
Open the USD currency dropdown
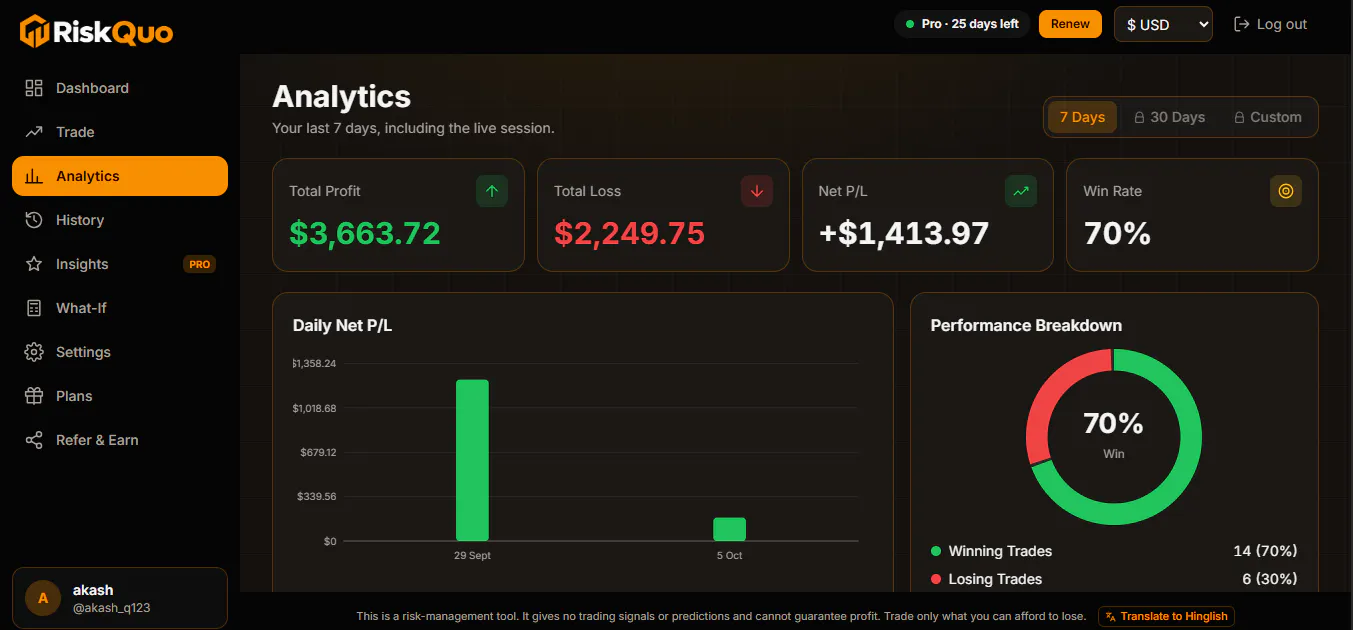(1163, 24)
